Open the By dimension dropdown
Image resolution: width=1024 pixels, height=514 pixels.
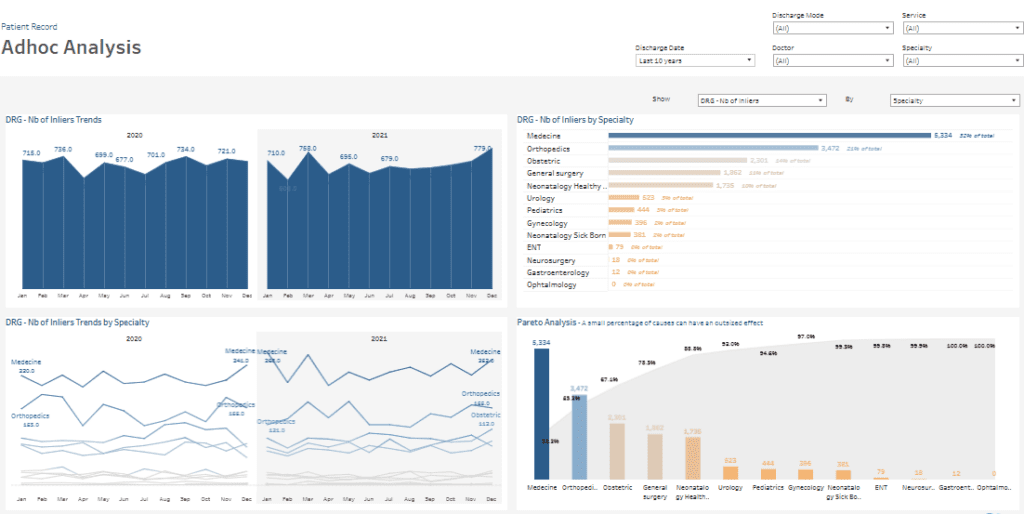(x=954, y=101)
